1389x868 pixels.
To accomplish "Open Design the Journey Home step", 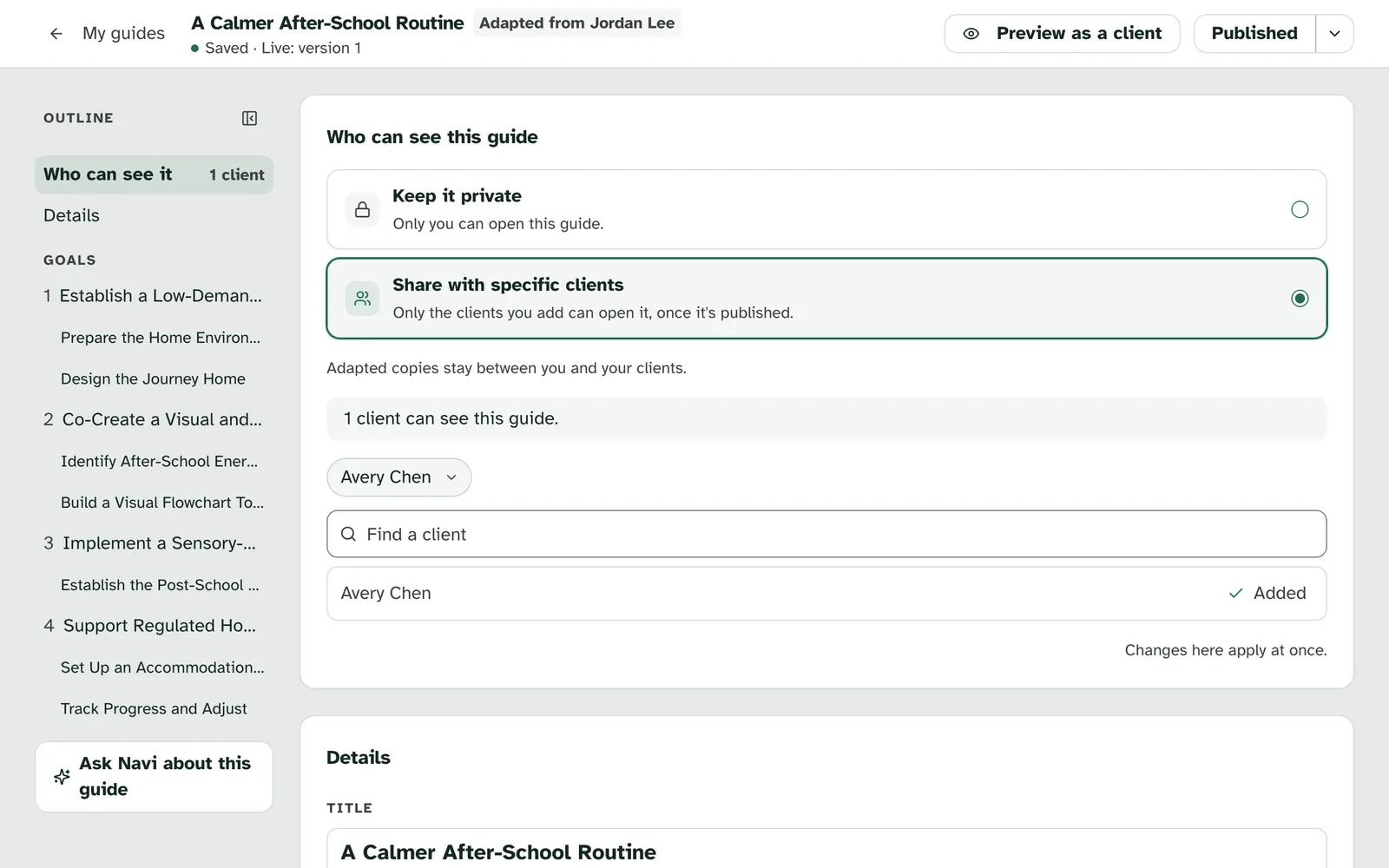I will [x=153, y=378].
